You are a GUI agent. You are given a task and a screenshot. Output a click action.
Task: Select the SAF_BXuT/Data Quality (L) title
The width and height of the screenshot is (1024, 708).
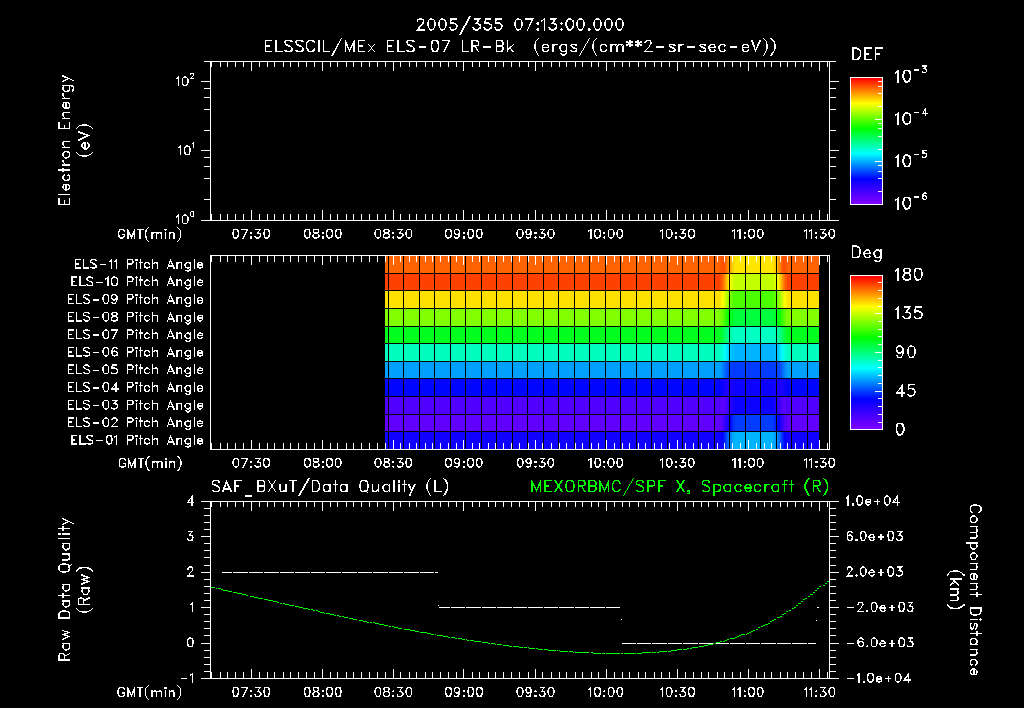pos(330,487)
